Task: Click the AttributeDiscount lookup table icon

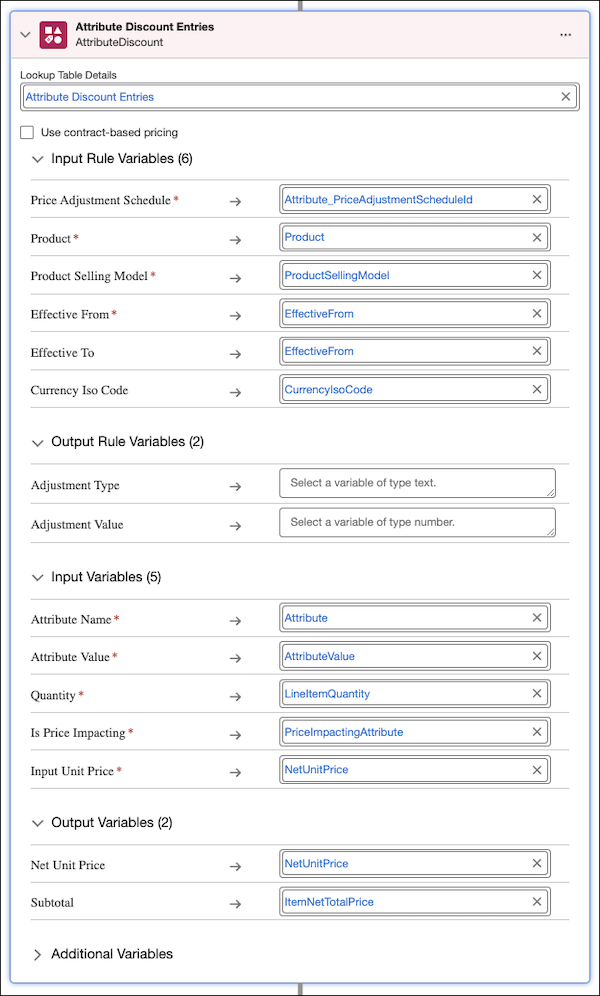Action: click(x=55, y=34)
